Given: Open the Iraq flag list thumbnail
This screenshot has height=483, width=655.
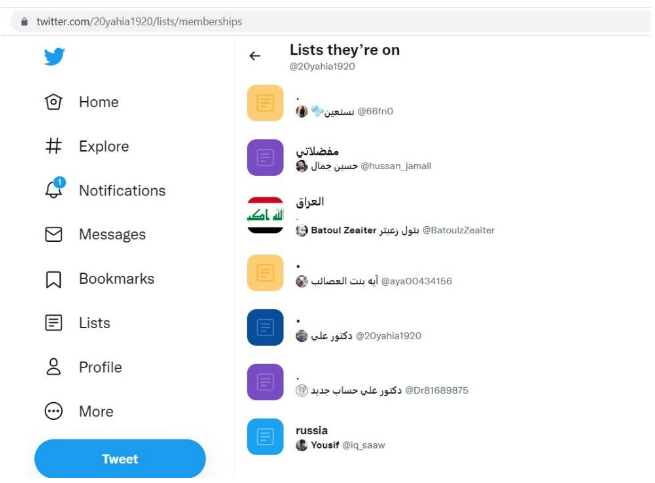Looking at the screenshot, I should 265,215.
